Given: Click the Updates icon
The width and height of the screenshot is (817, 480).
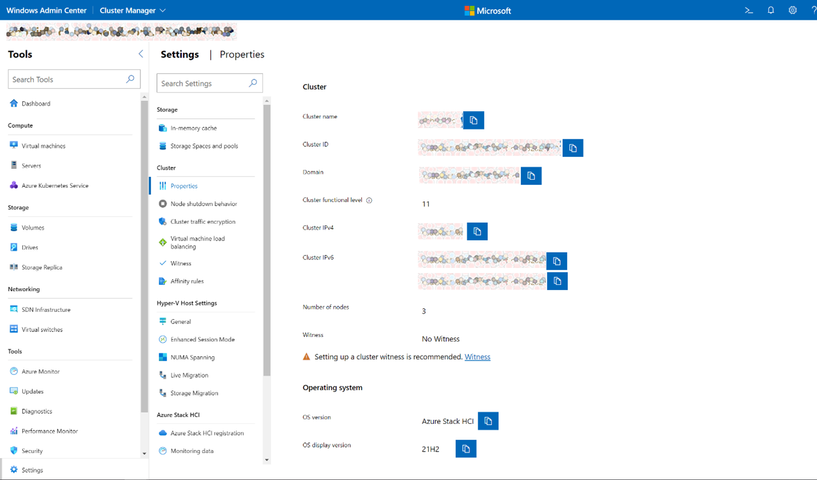Looking at the screenshot, I should pyautogui.click(x=14, y=391).
